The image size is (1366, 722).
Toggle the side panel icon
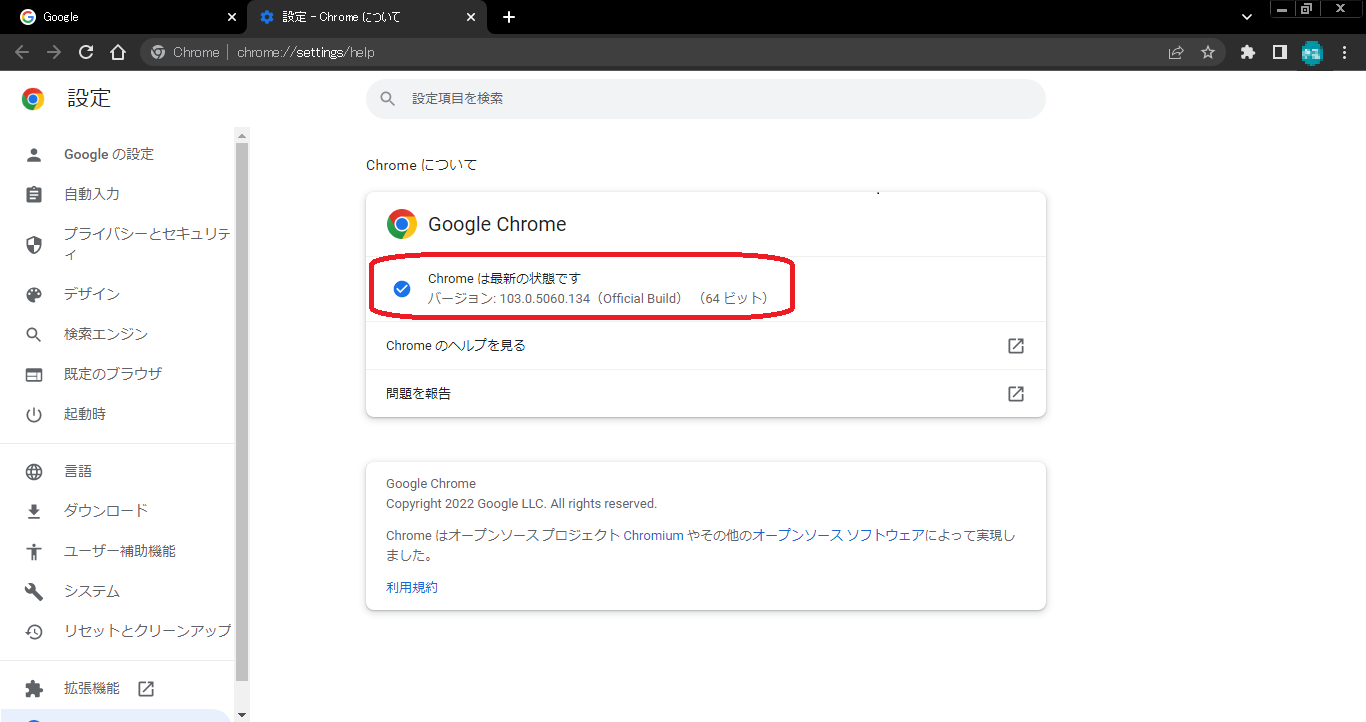(x=1279, y=52)
